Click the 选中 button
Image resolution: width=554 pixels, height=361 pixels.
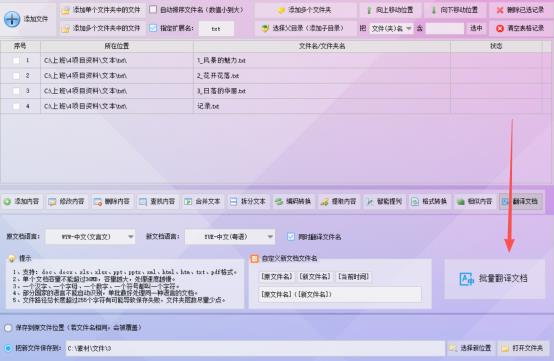pyautogui.click(x=476, y=28)
